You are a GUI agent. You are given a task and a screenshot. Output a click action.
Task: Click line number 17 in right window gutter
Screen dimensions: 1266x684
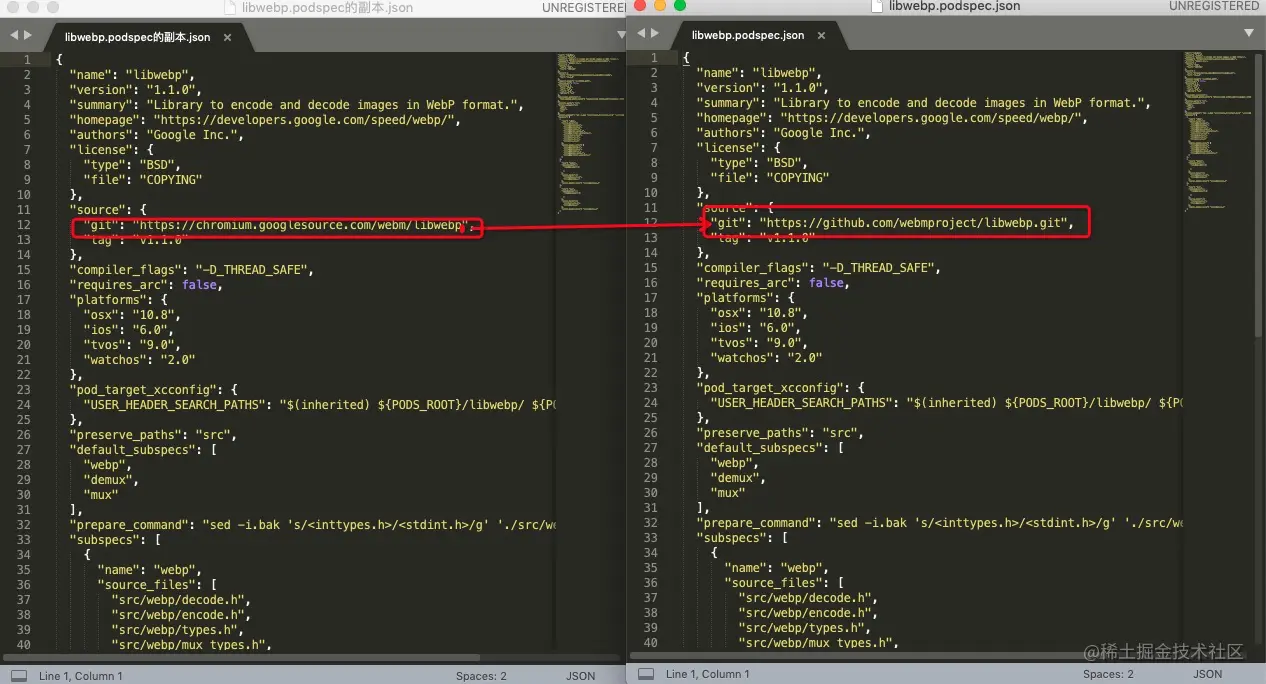pyautogui.click(x=650, y=297)
